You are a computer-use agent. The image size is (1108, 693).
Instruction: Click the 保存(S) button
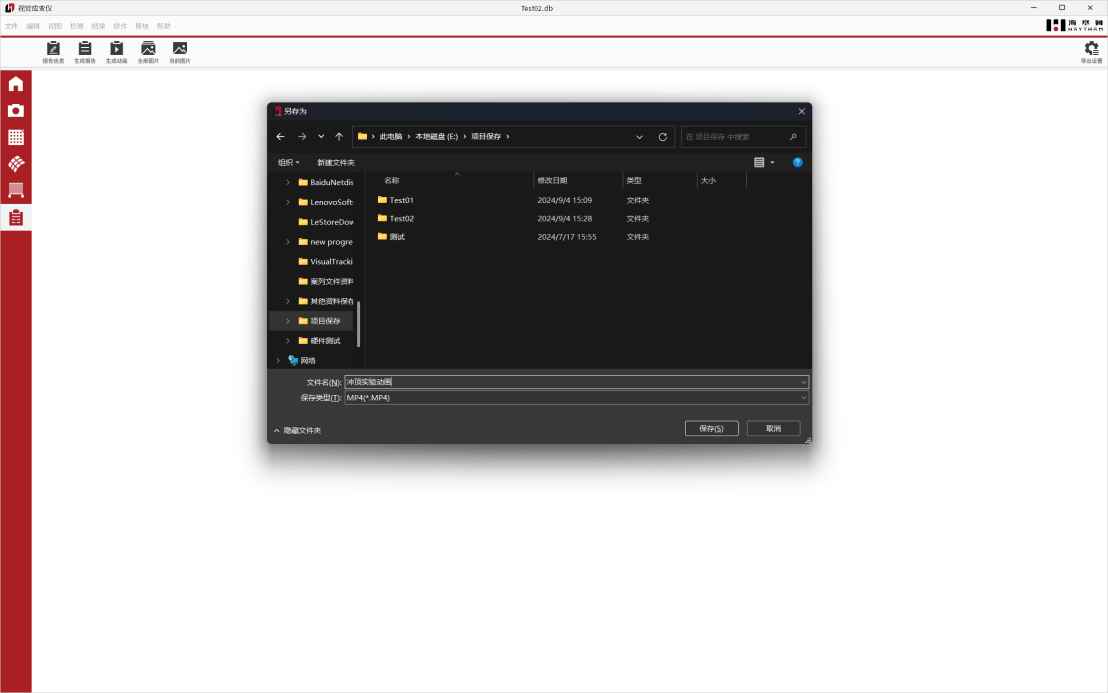[711, 428]
